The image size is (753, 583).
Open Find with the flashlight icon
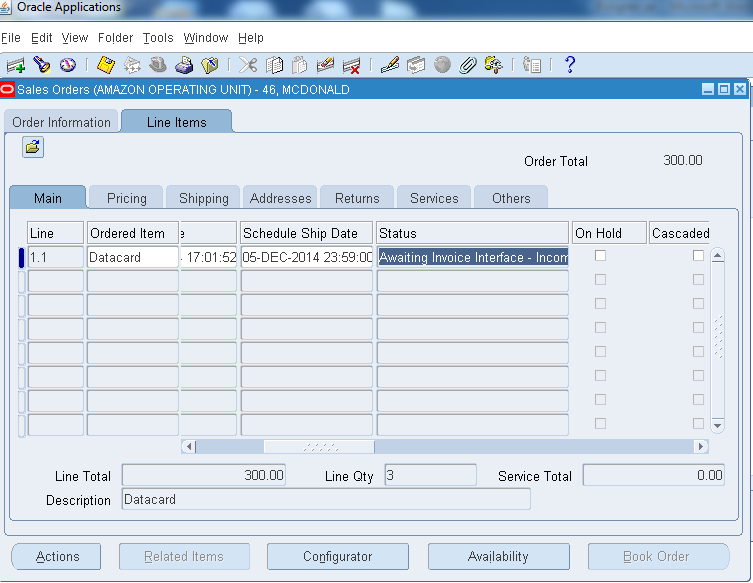point(42,65)
